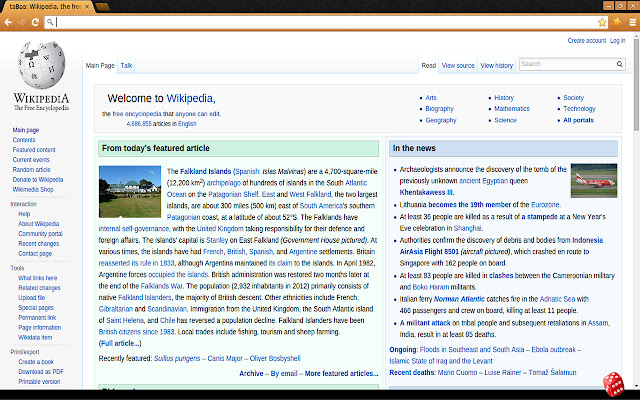The image size is (640, 400).
Task: Open Featured content sidebar link
Action: 34,150
